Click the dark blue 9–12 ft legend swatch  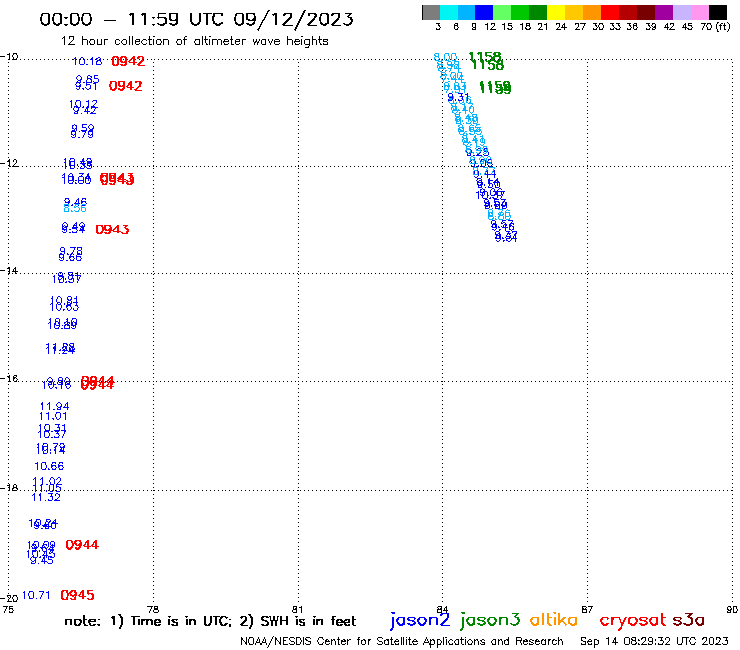[484, 12]
